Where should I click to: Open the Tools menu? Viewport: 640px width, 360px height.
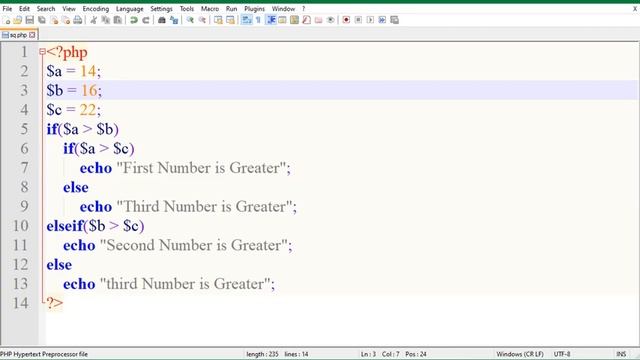187,9
